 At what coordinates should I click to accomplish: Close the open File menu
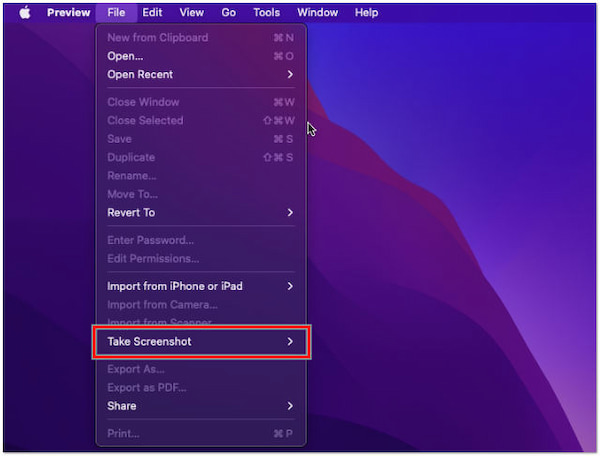[116, 13]
